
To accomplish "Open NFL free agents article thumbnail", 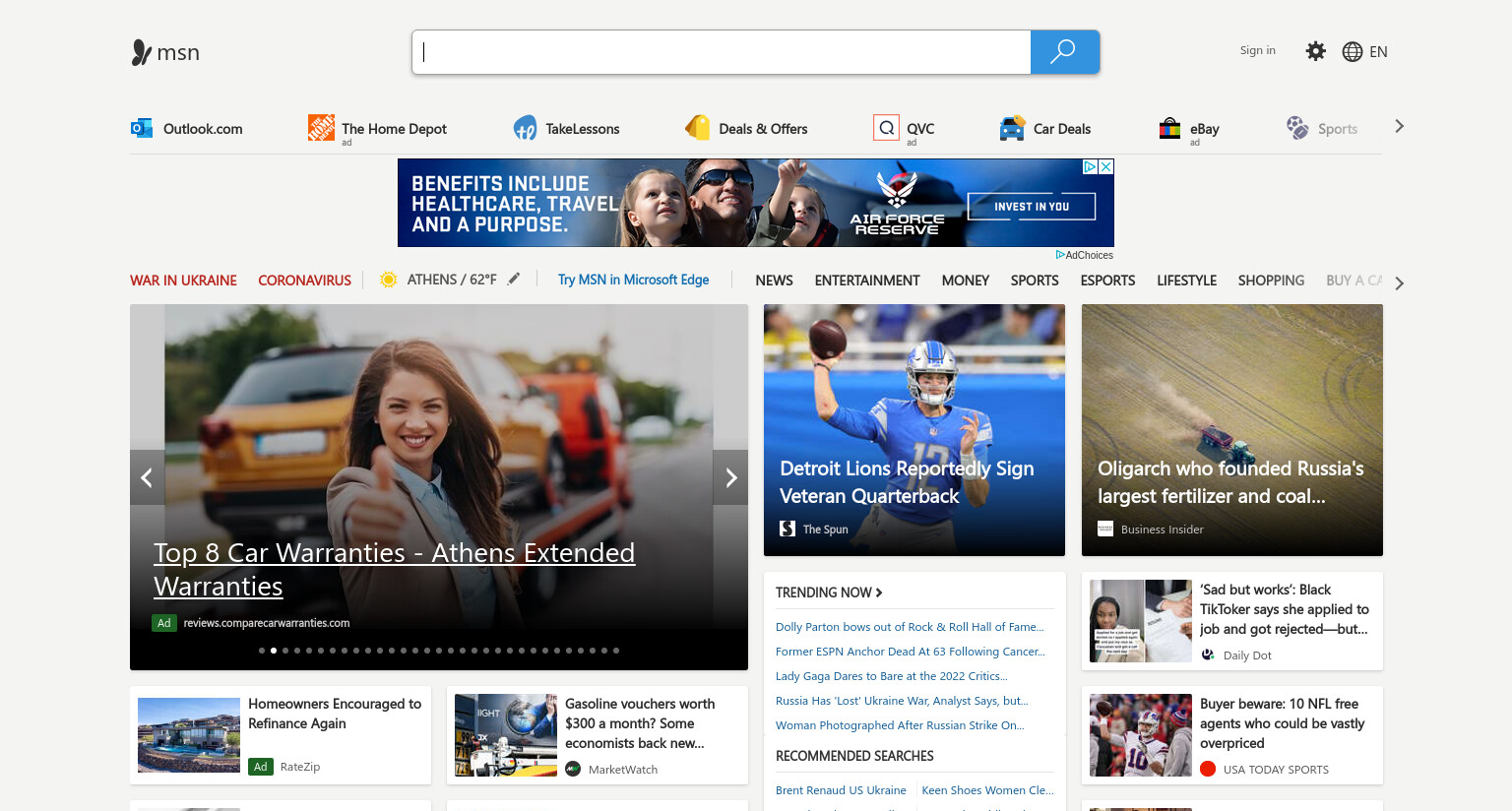I will [x=1141, y=735].
